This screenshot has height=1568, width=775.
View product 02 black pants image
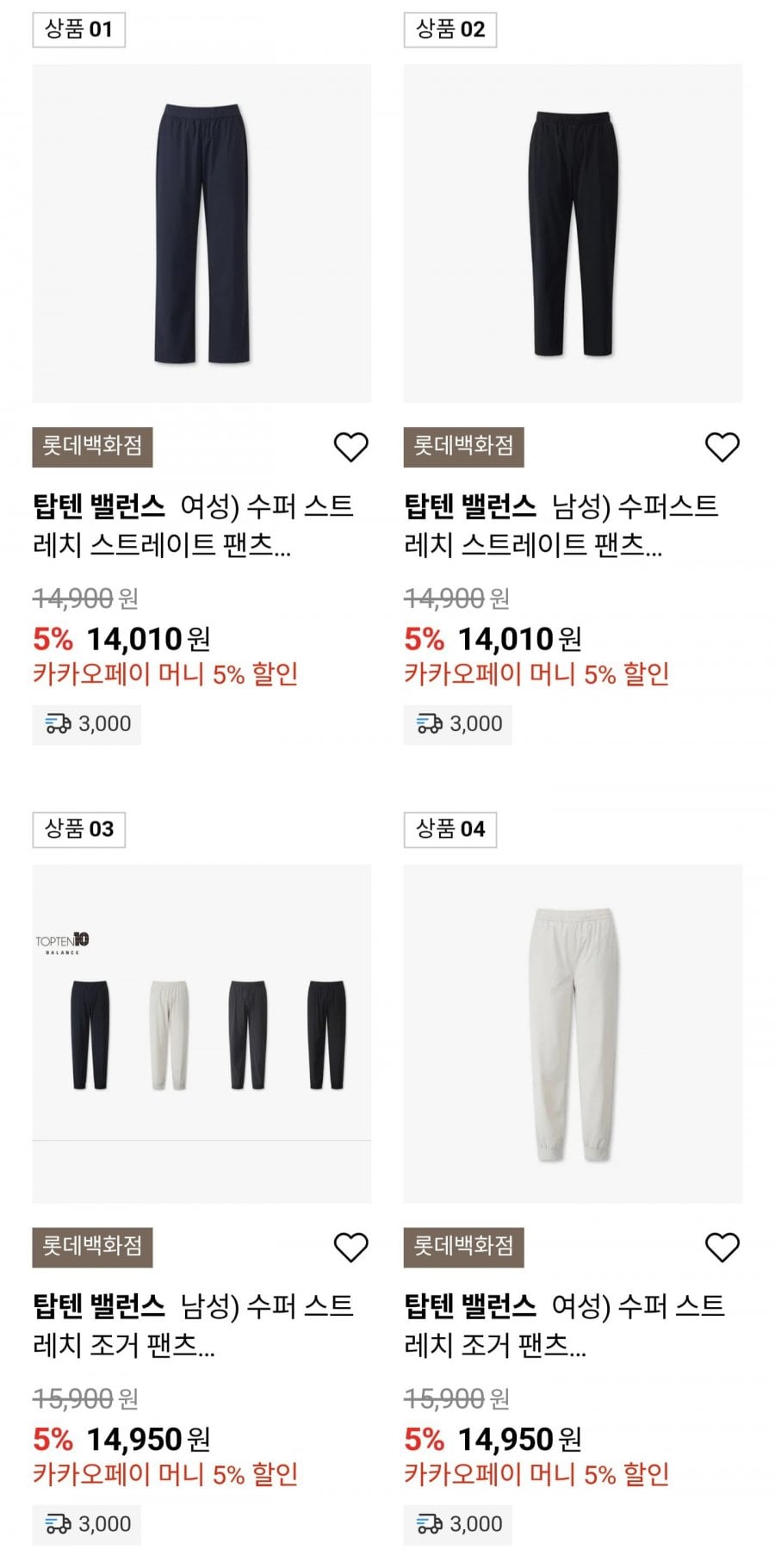(573, 233)
